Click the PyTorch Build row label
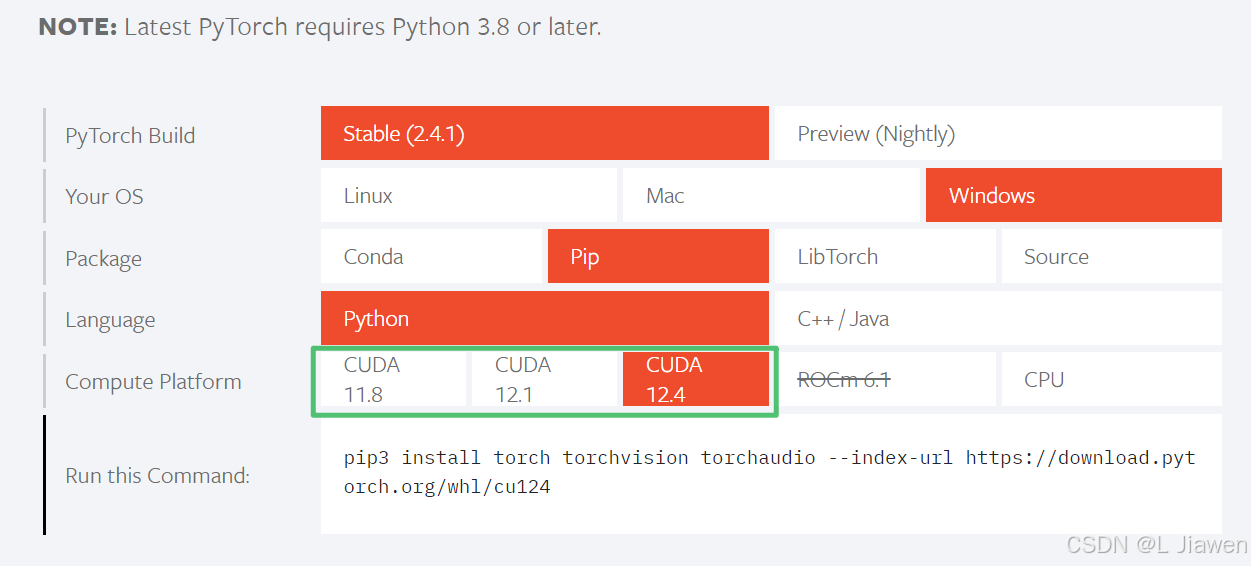Screen dimensions: 1251x566 coord(130,135)
